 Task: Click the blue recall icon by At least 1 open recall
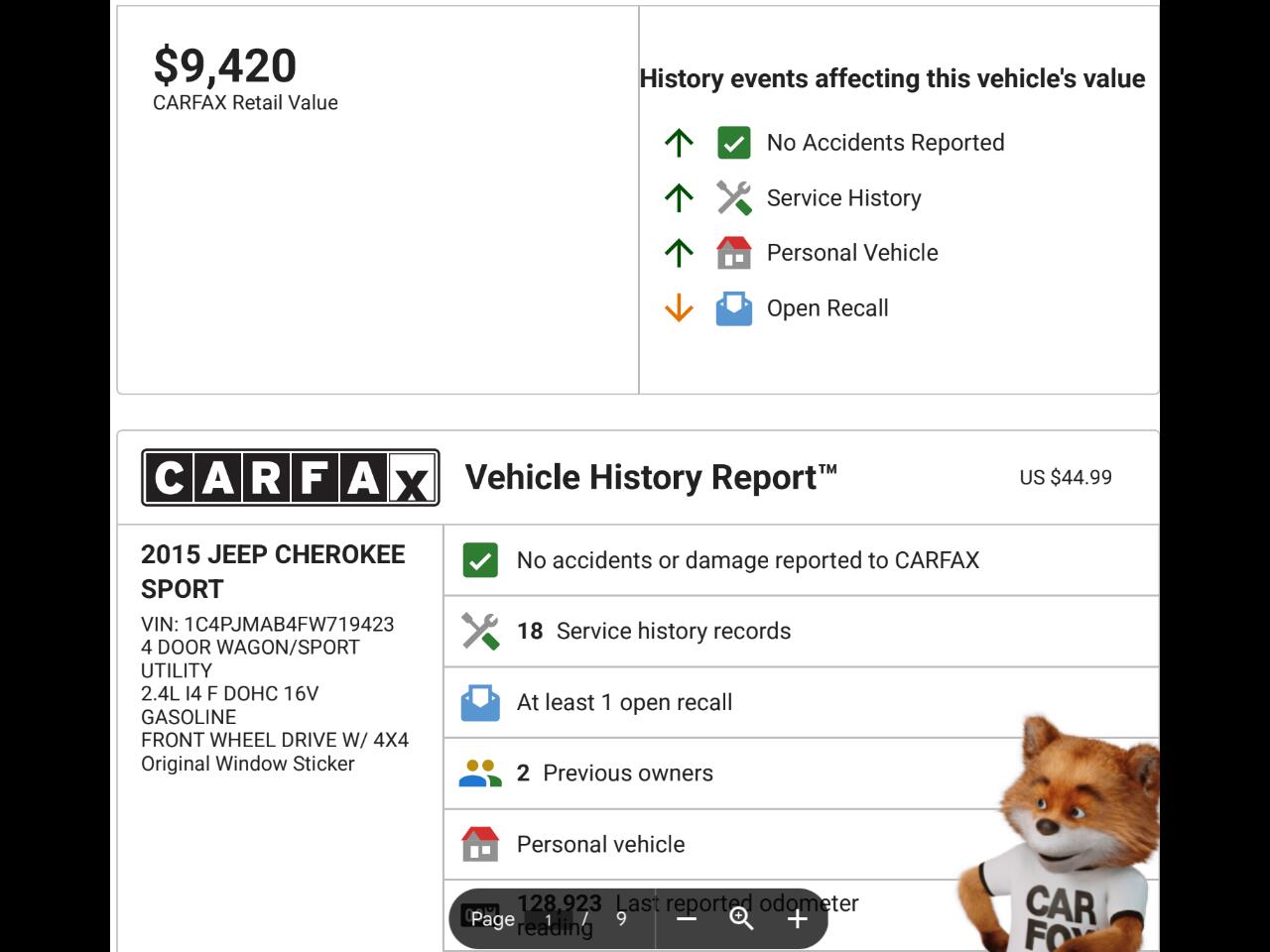(x=480, y=703)
